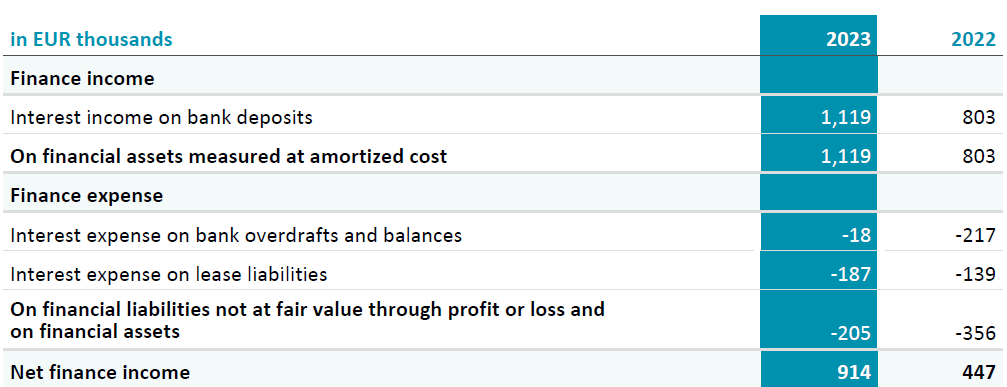The height and width of the screenshot is (387, 1007).
Task: Click the -217 value in 2022 column
Action: coord(975,236)
